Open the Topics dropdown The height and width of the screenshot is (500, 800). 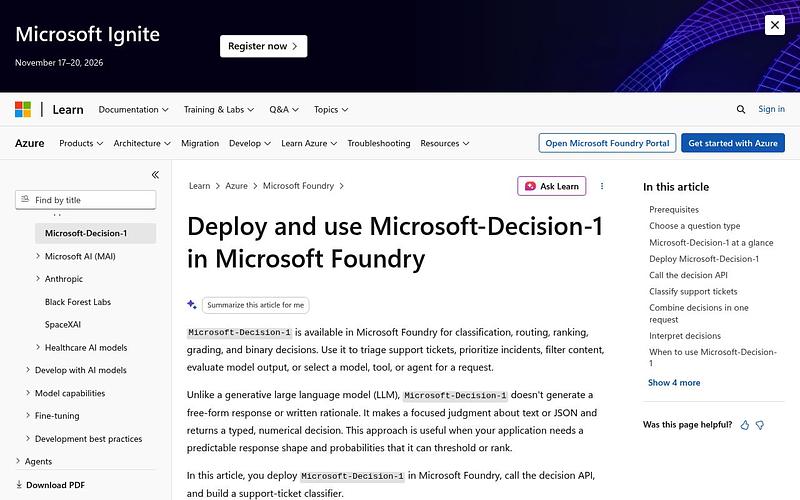[331, 109]
